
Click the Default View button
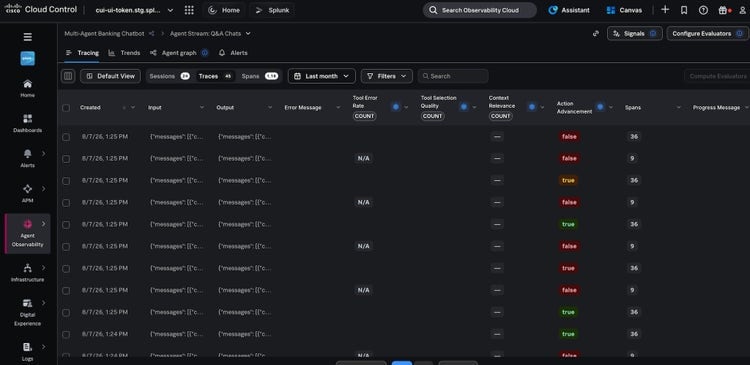110,76
